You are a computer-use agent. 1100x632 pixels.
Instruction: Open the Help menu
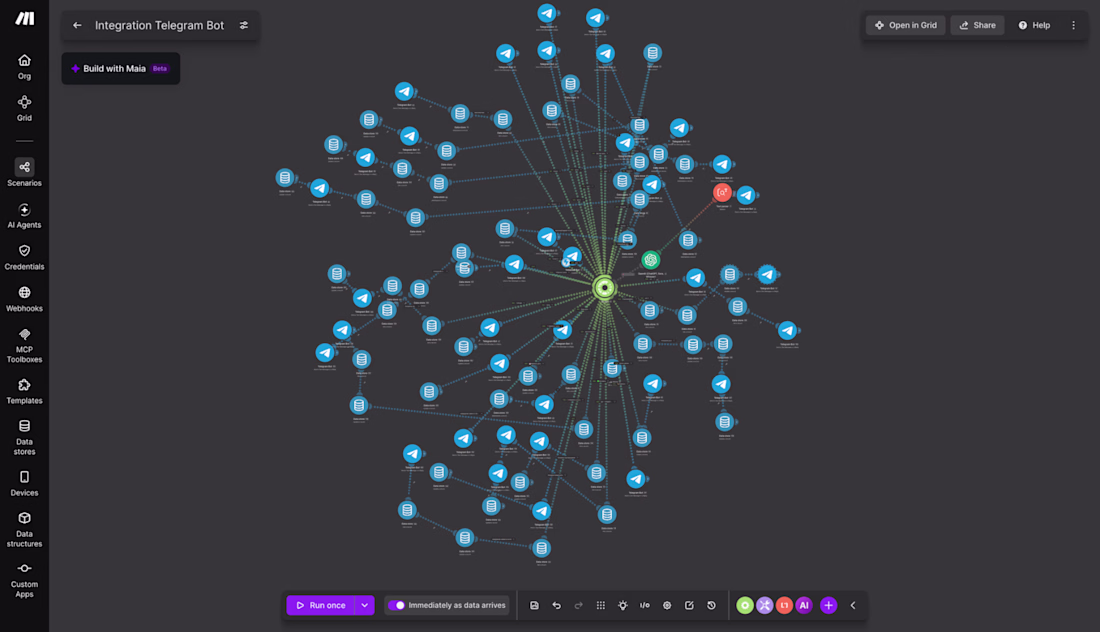pos(1034,25)
